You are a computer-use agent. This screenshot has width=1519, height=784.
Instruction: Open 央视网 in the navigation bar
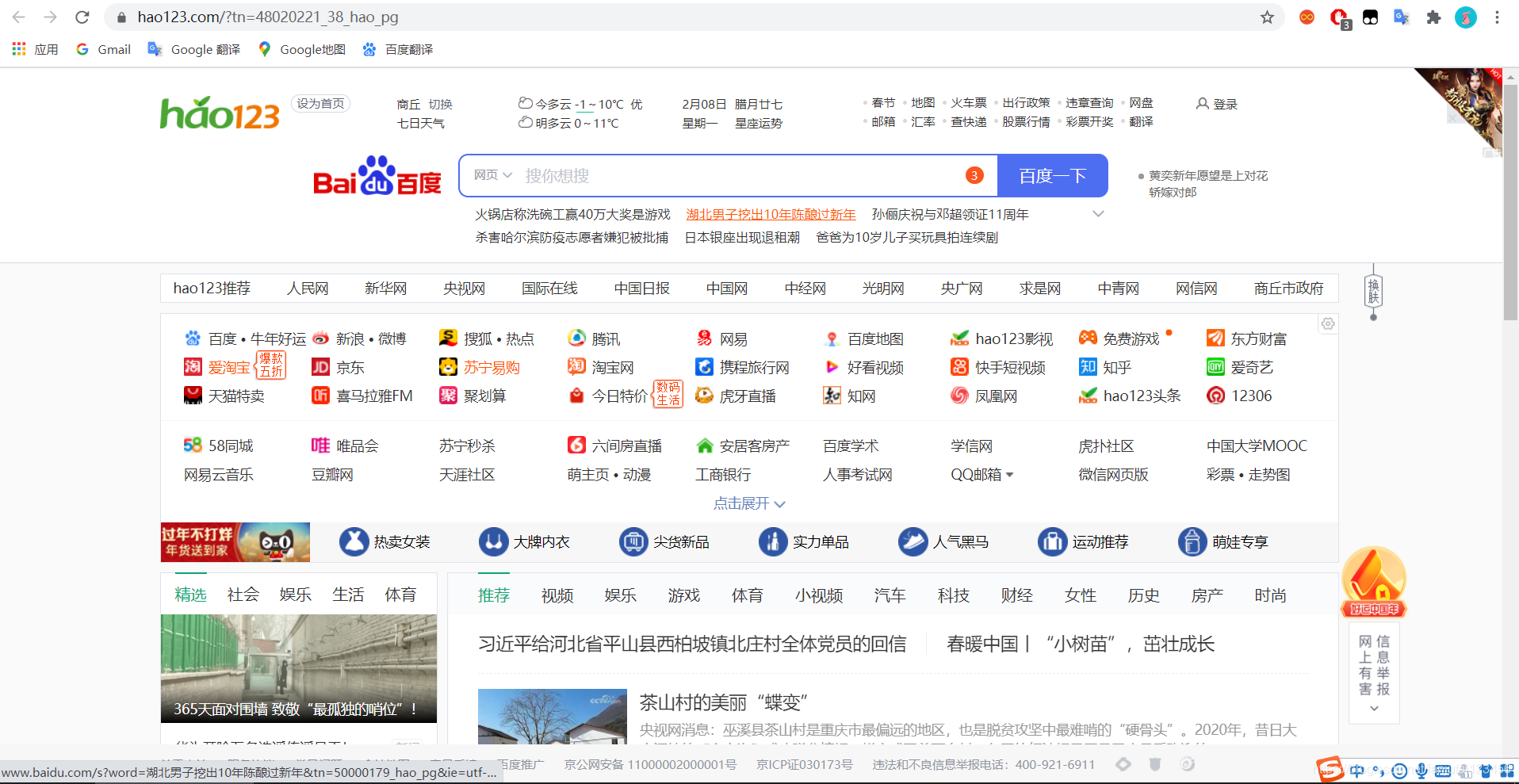pyautogui.click(x=464, y=289)
